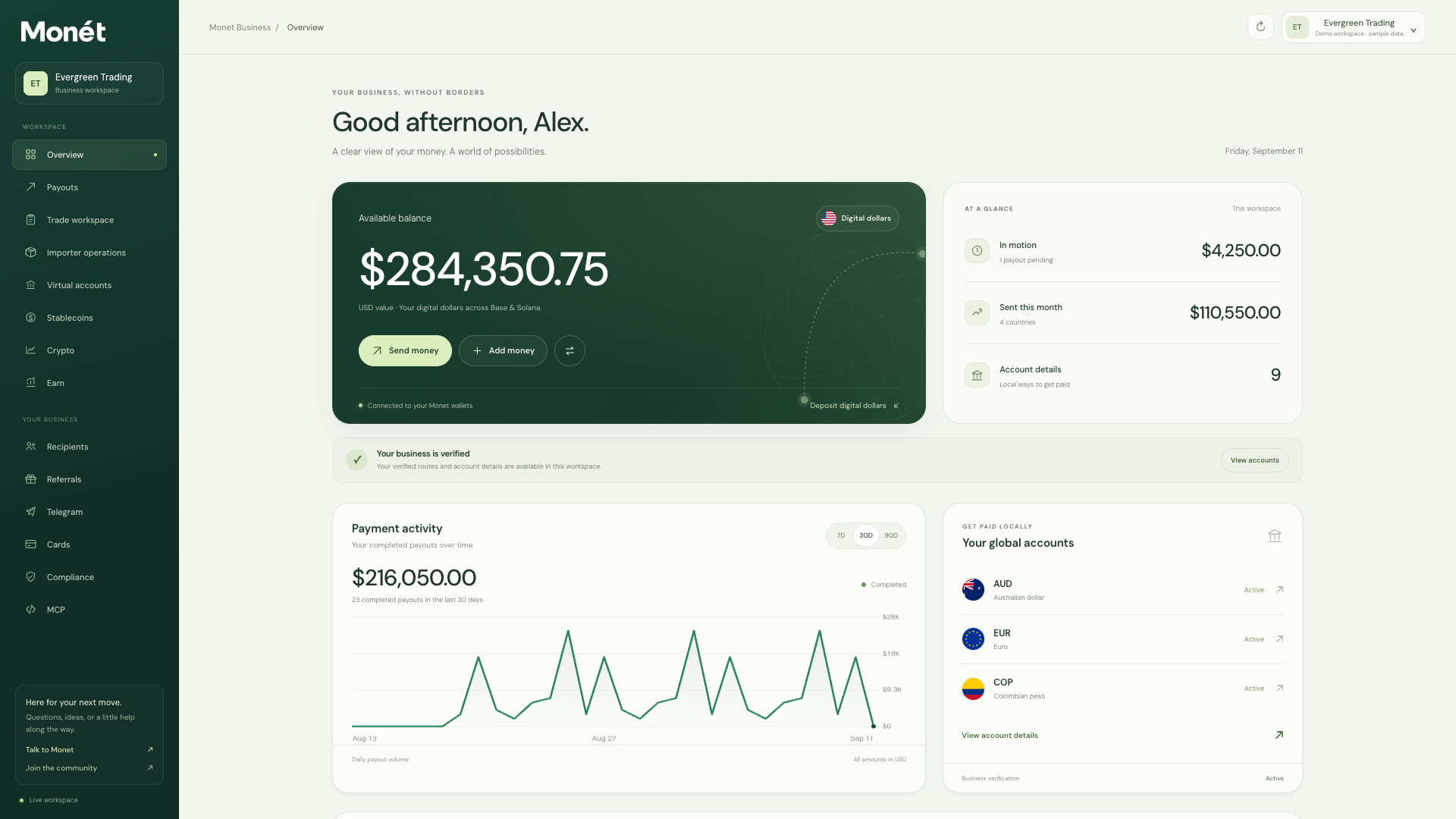The image size is (1456, 819).
Task: Open the AUD account arrow icon
Action: tap(1279, 590)
